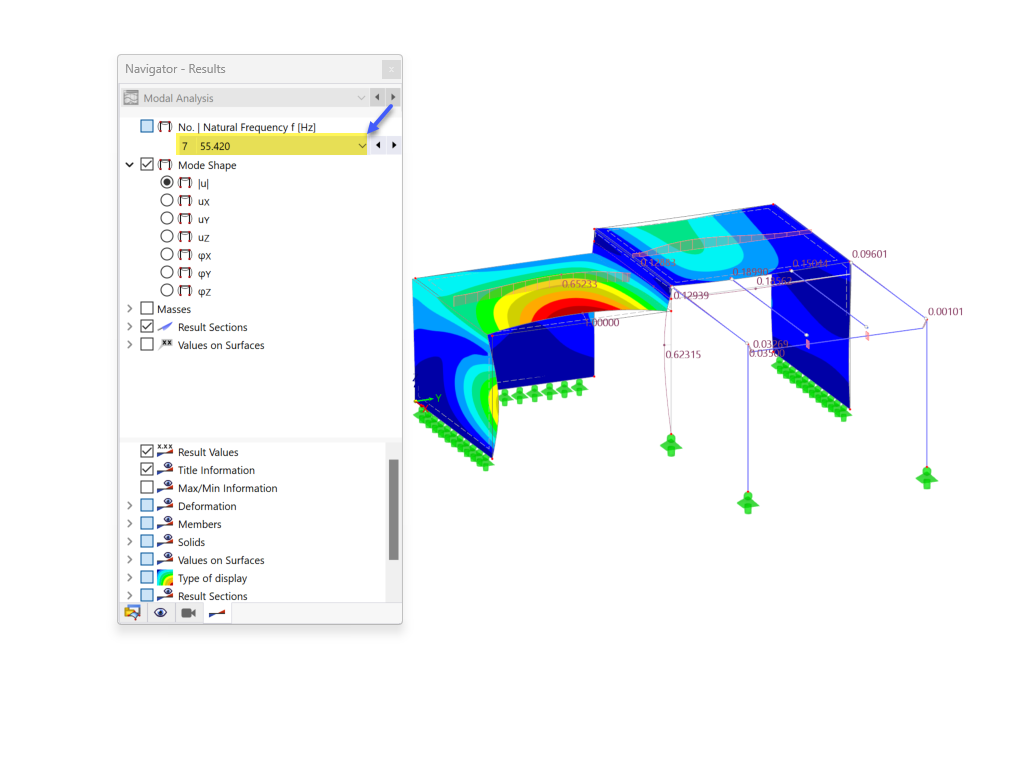Click the uX frame icon

tap(185, 200)
